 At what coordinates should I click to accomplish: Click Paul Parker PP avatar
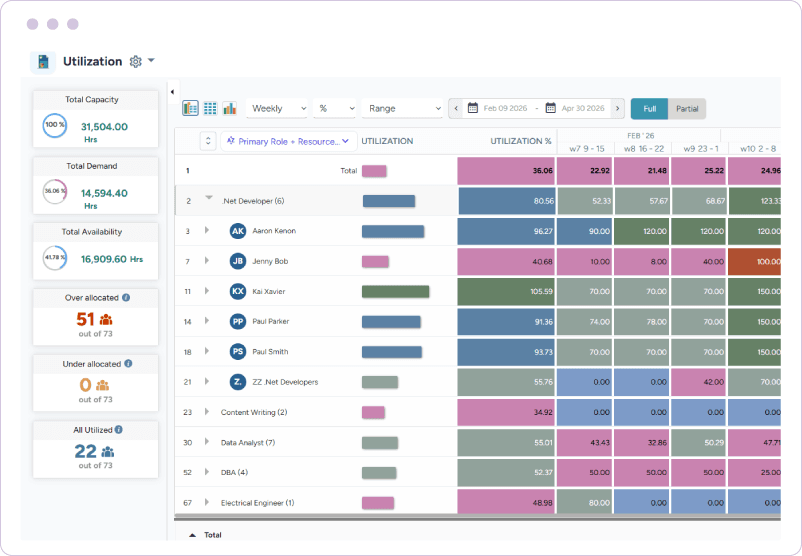(238, 322)
